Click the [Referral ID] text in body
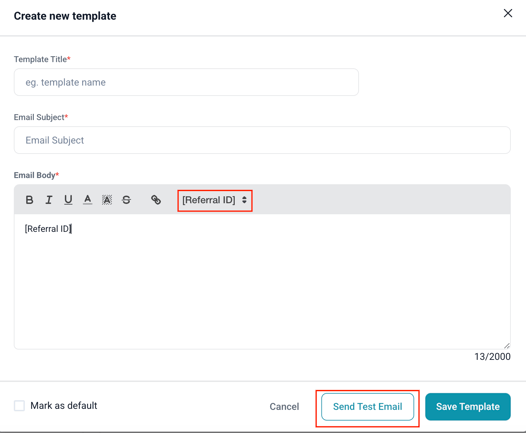The height and width of the screenshot is (433, 526). (48, 229)
